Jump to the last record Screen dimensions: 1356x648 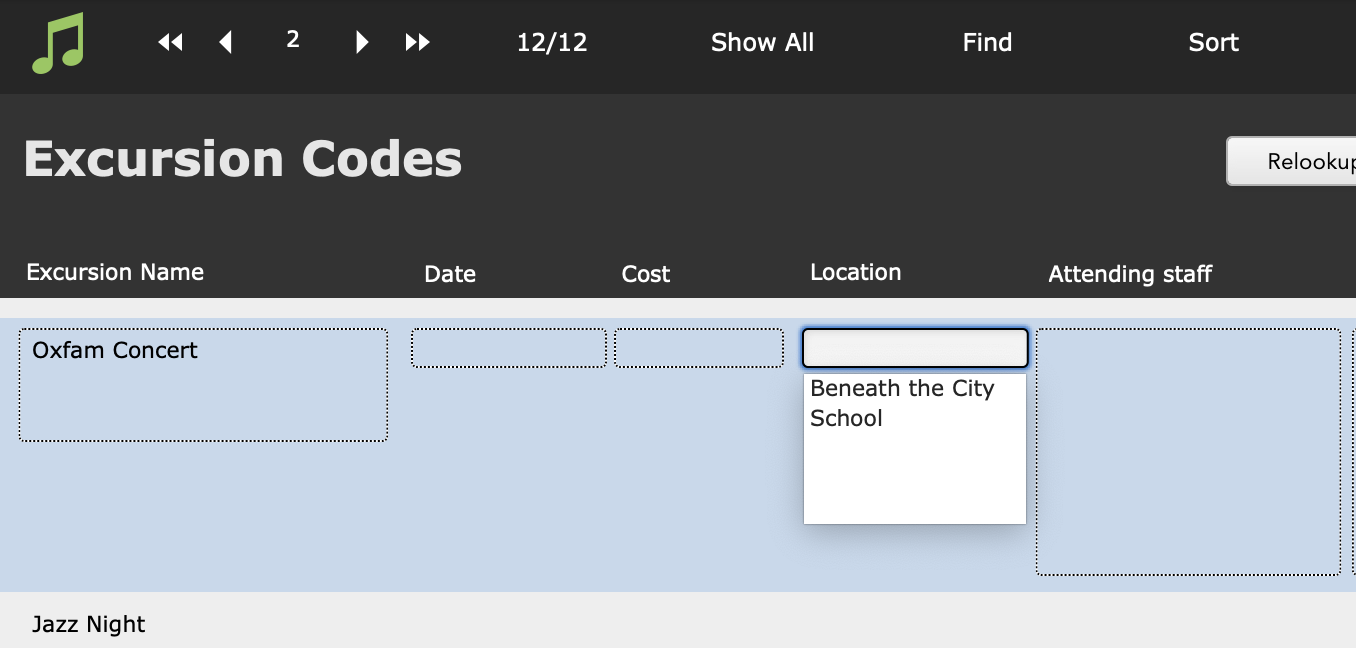point(417,42)
